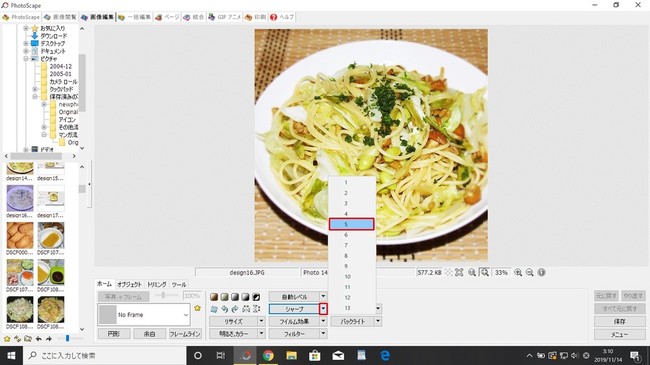The width and height of the screenshot is (650, 365).
Task: Select the 2004-12 folder in tree
Action: pyautogui.click(x=61, y=66)
